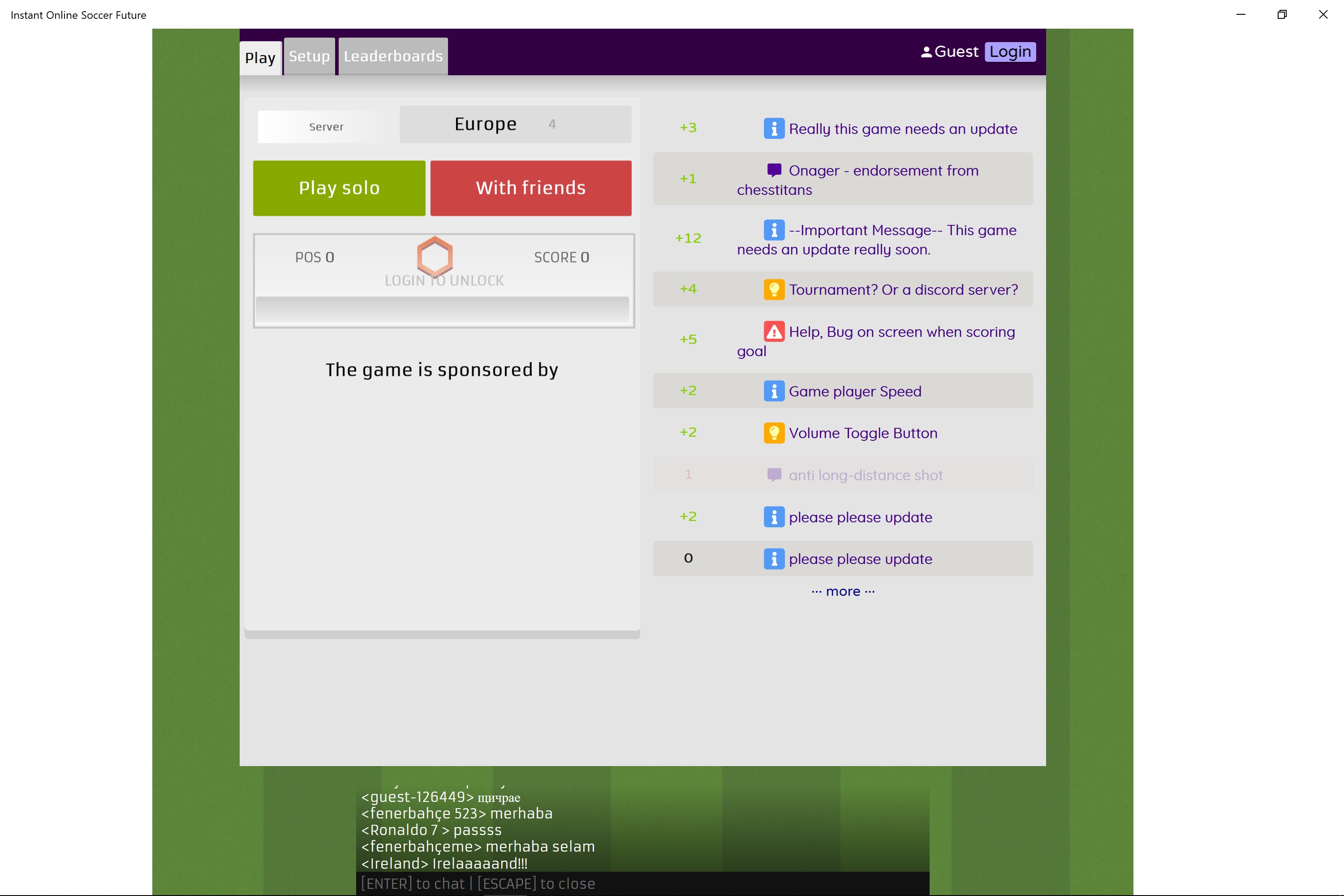This screenshot has width=1344, height=896.
Task: Click lightbulb icon beside Tournament discord post
Action: point(774,290)
